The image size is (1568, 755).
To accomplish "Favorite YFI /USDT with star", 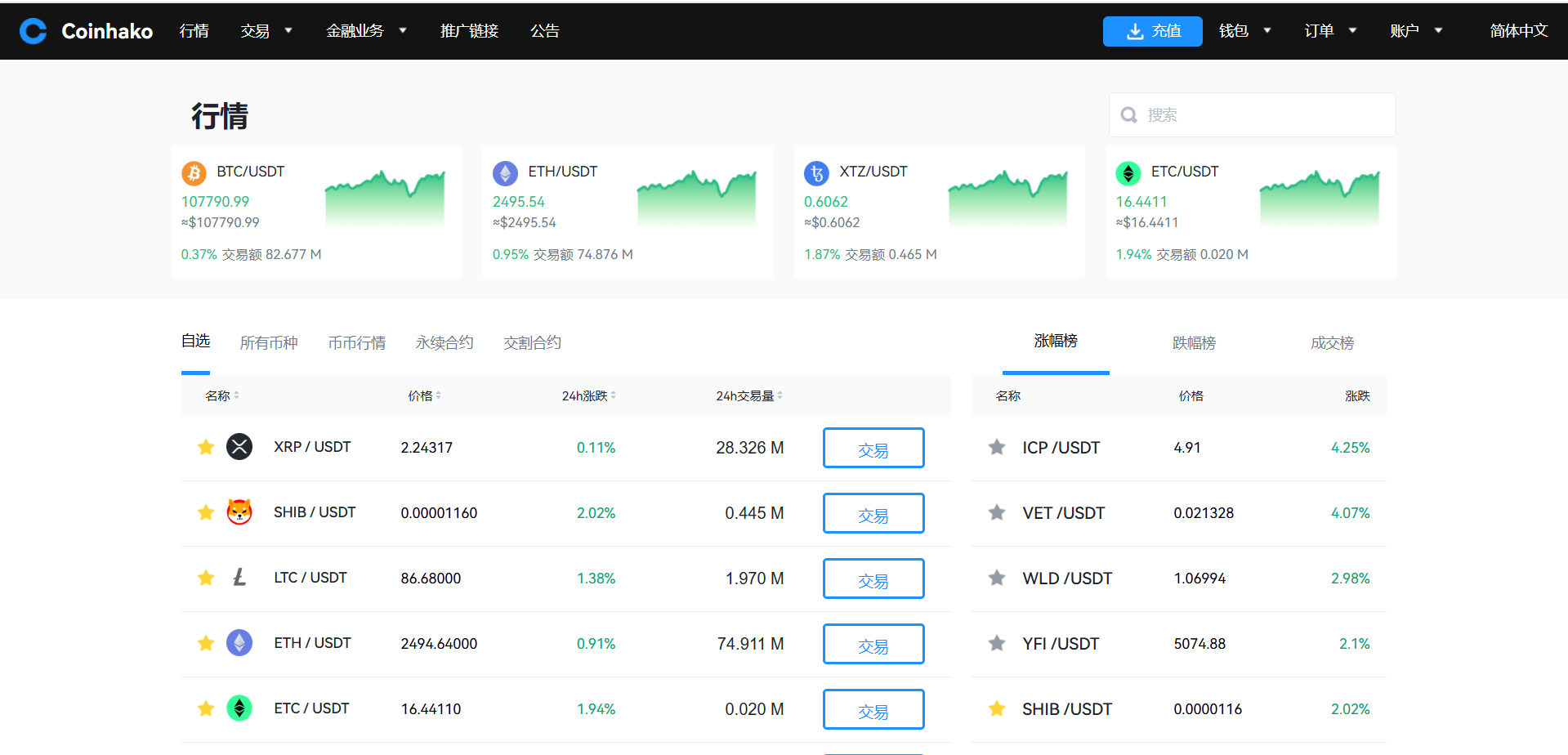I will point(997,643).
